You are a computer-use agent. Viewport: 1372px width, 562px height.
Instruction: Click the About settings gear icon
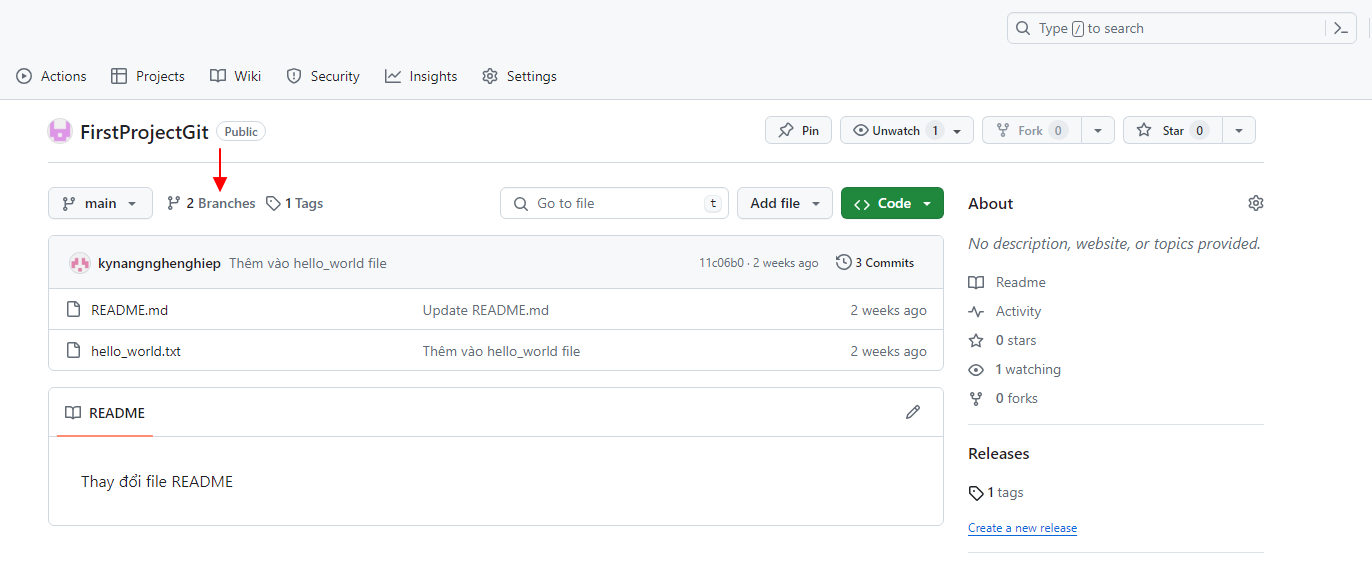pyautogui.click(x=1255, y=203)
